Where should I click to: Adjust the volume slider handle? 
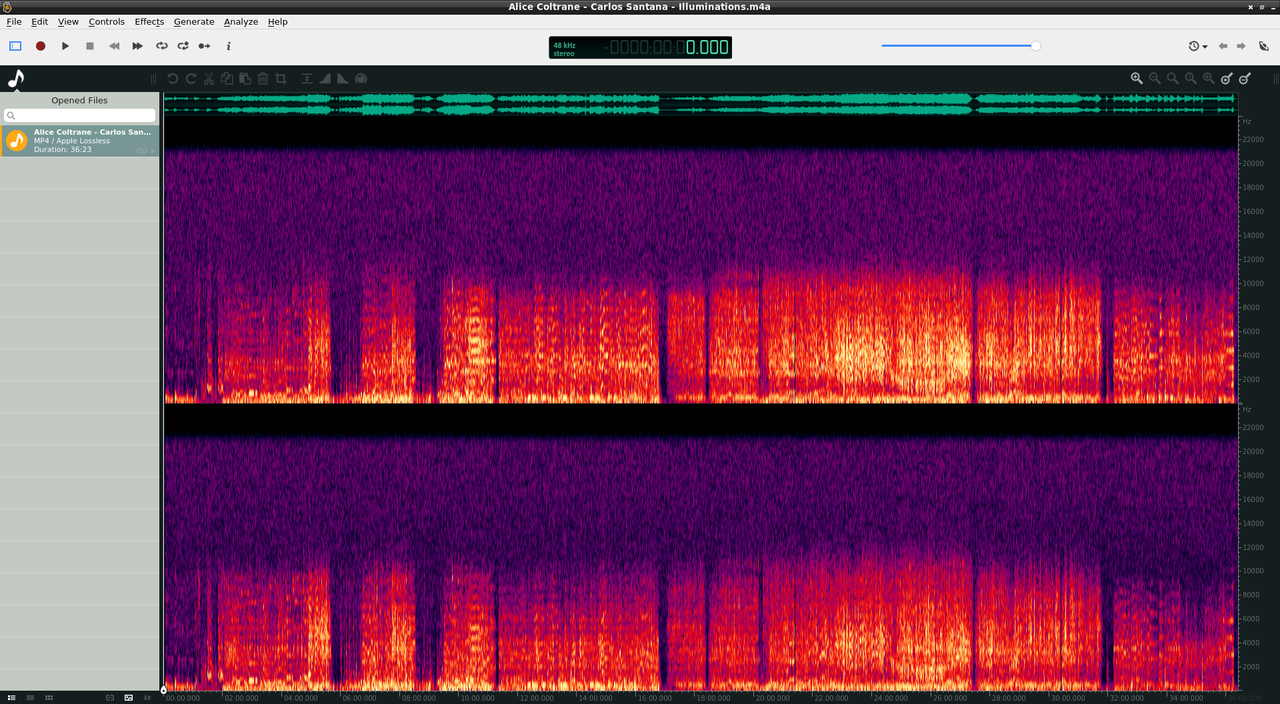[x=1036, y=46]
